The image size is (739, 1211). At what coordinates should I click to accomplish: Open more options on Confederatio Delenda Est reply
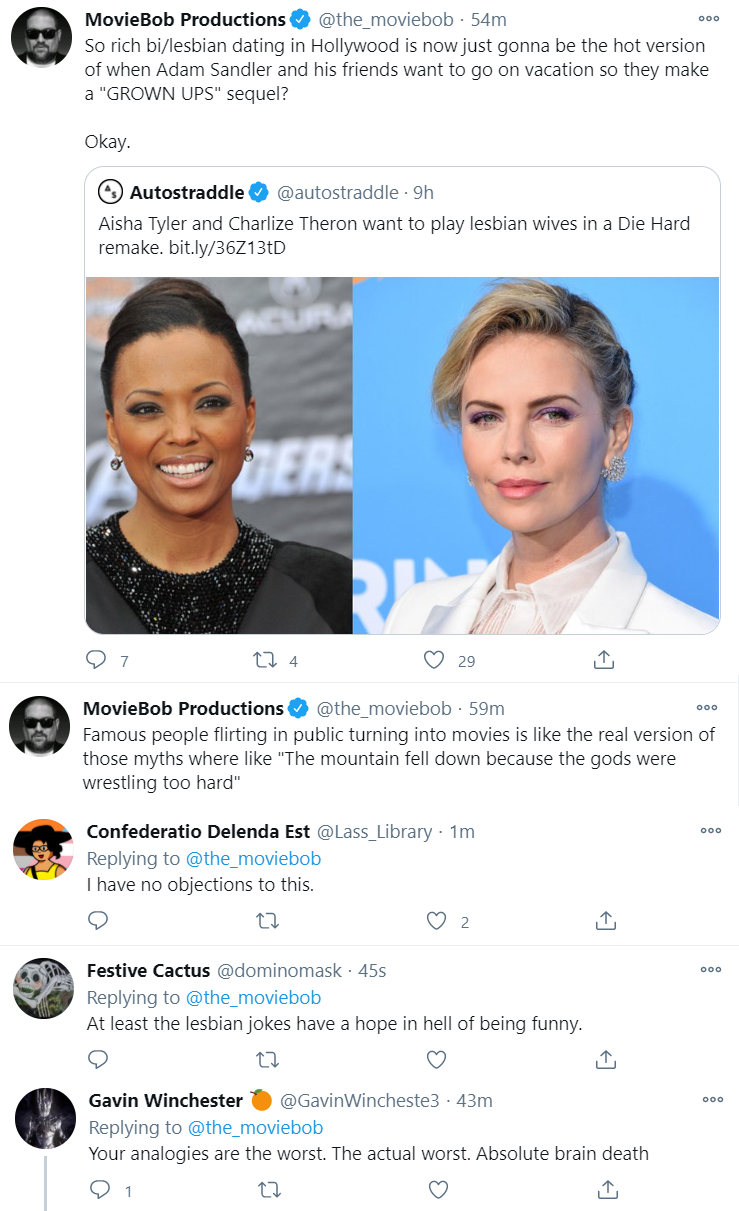[x=710, y=830]
